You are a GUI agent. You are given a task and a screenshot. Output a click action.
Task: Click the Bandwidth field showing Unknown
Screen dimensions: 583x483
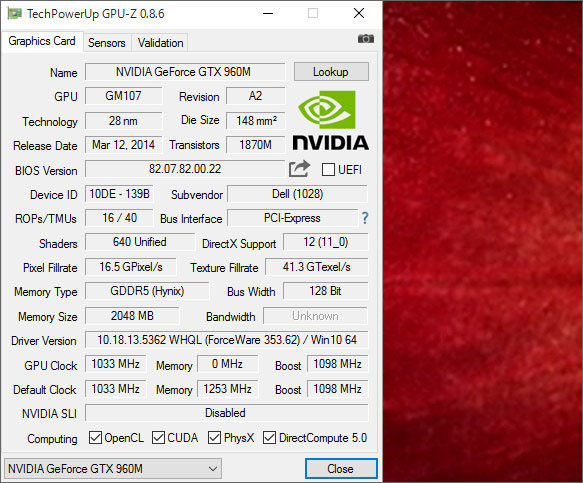315,316
